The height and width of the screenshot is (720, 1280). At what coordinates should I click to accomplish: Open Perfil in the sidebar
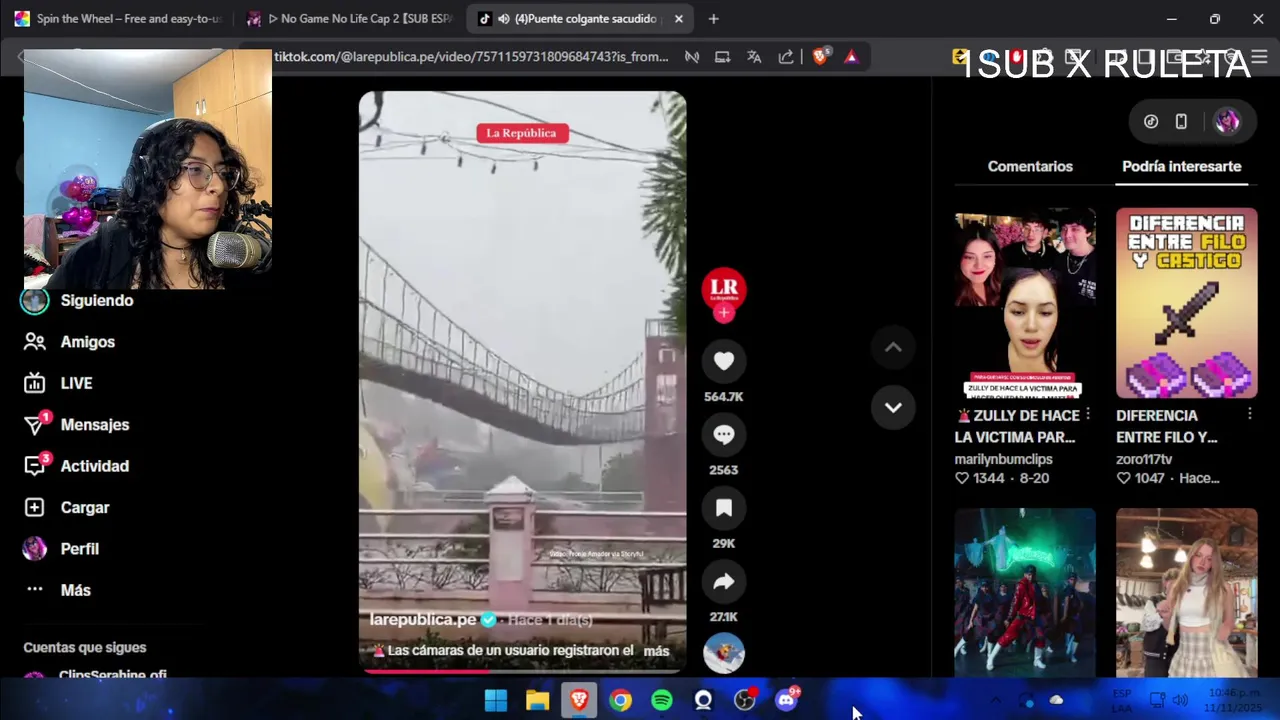coord(79,549)
